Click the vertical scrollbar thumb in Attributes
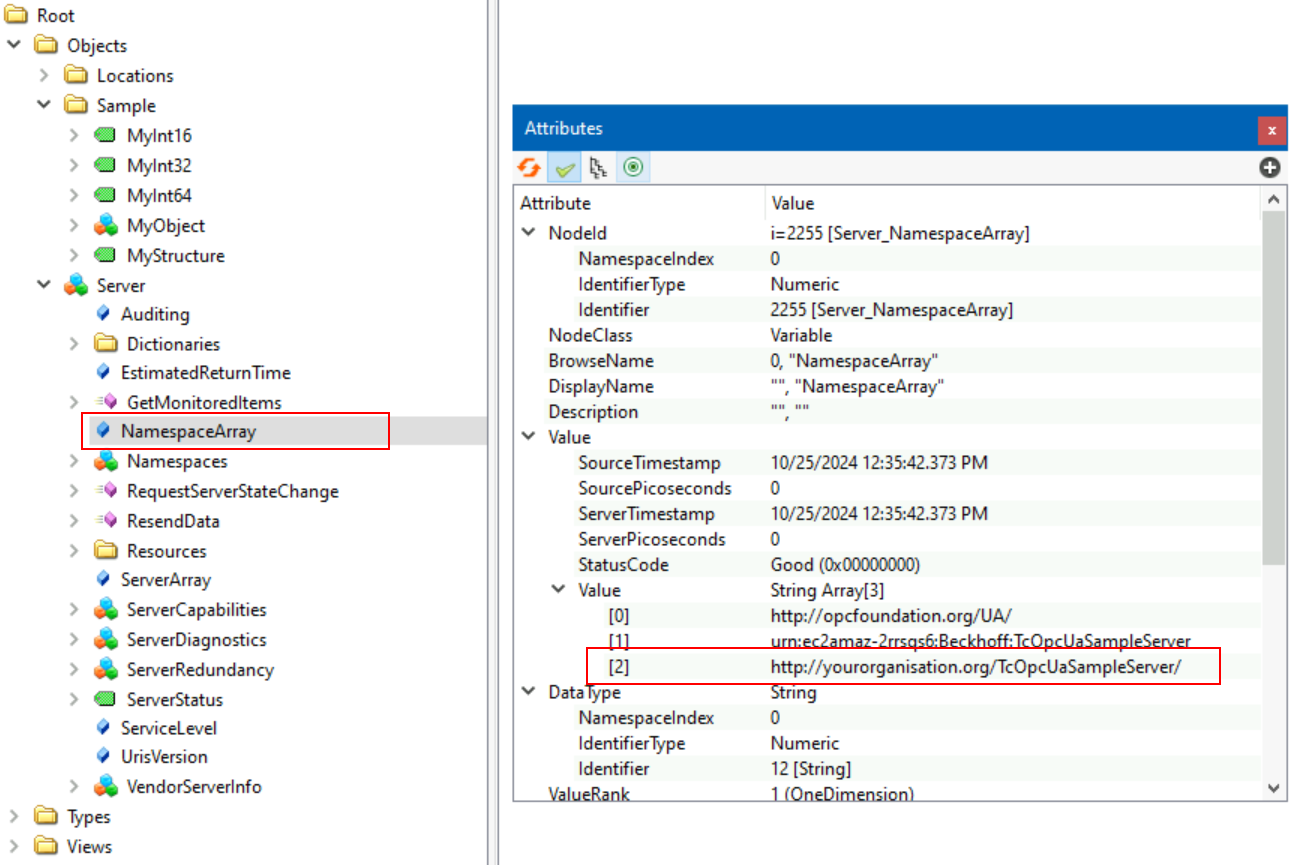 (x=1274, y=388)
